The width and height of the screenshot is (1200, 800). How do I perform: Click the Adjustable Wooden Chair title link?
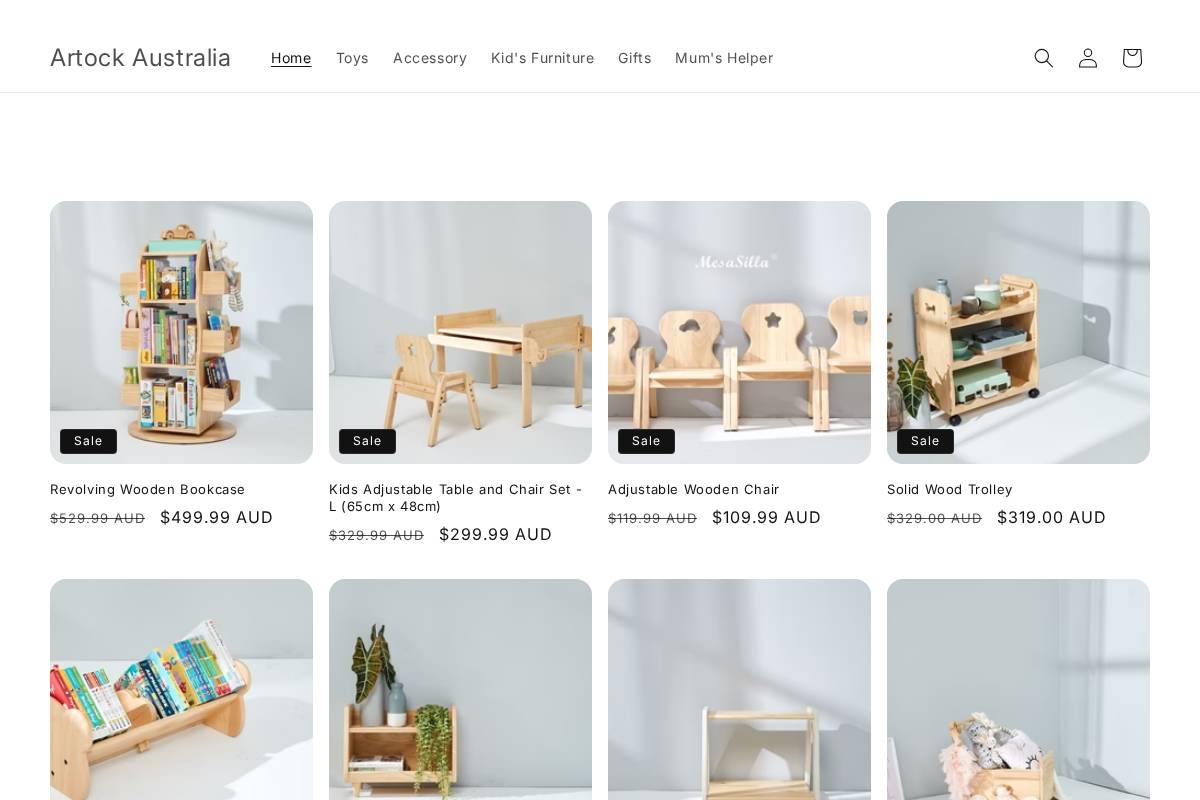[693, 490]
